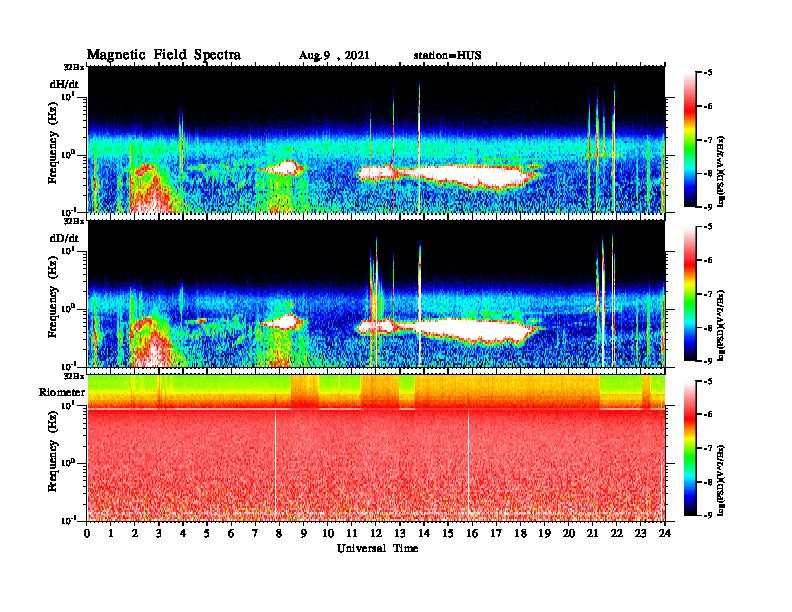Click the "dD/dt" panel label
Image resolution: width=792 pixels, height=612 pixels.
64,238
